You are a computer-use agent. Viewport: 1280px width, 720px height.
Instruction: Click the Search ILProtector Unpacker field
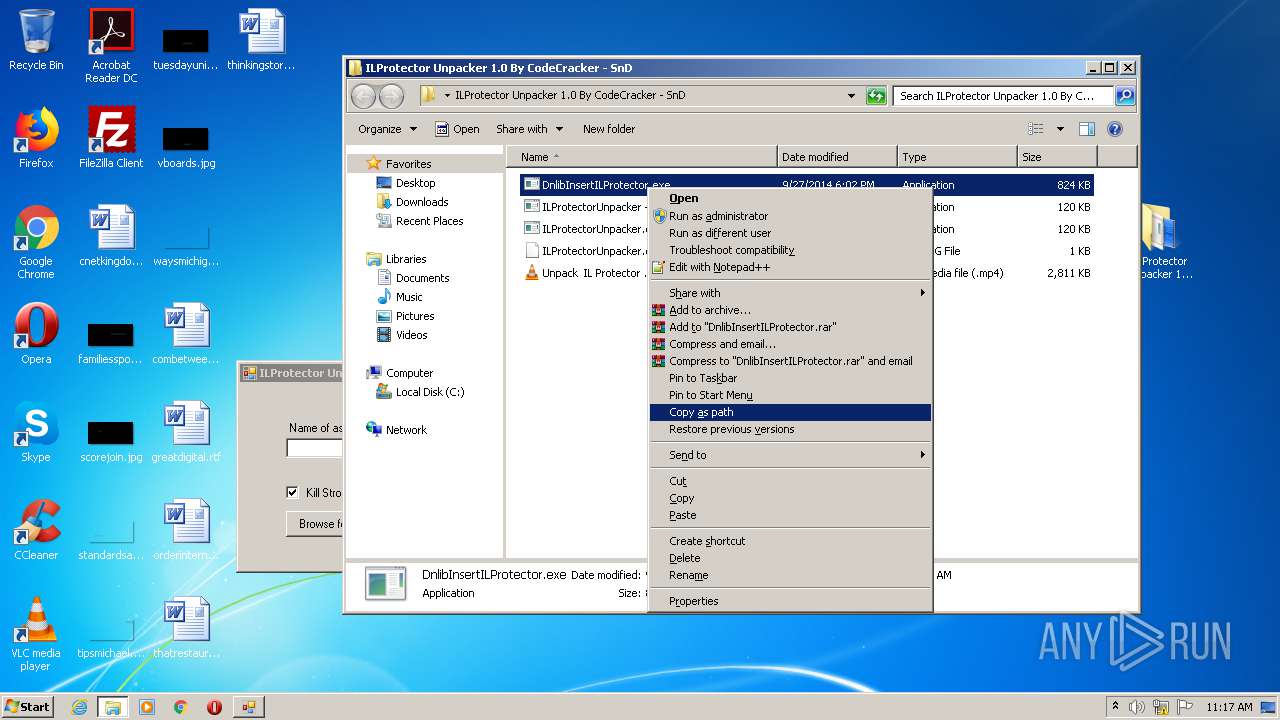coord(1004,96)
